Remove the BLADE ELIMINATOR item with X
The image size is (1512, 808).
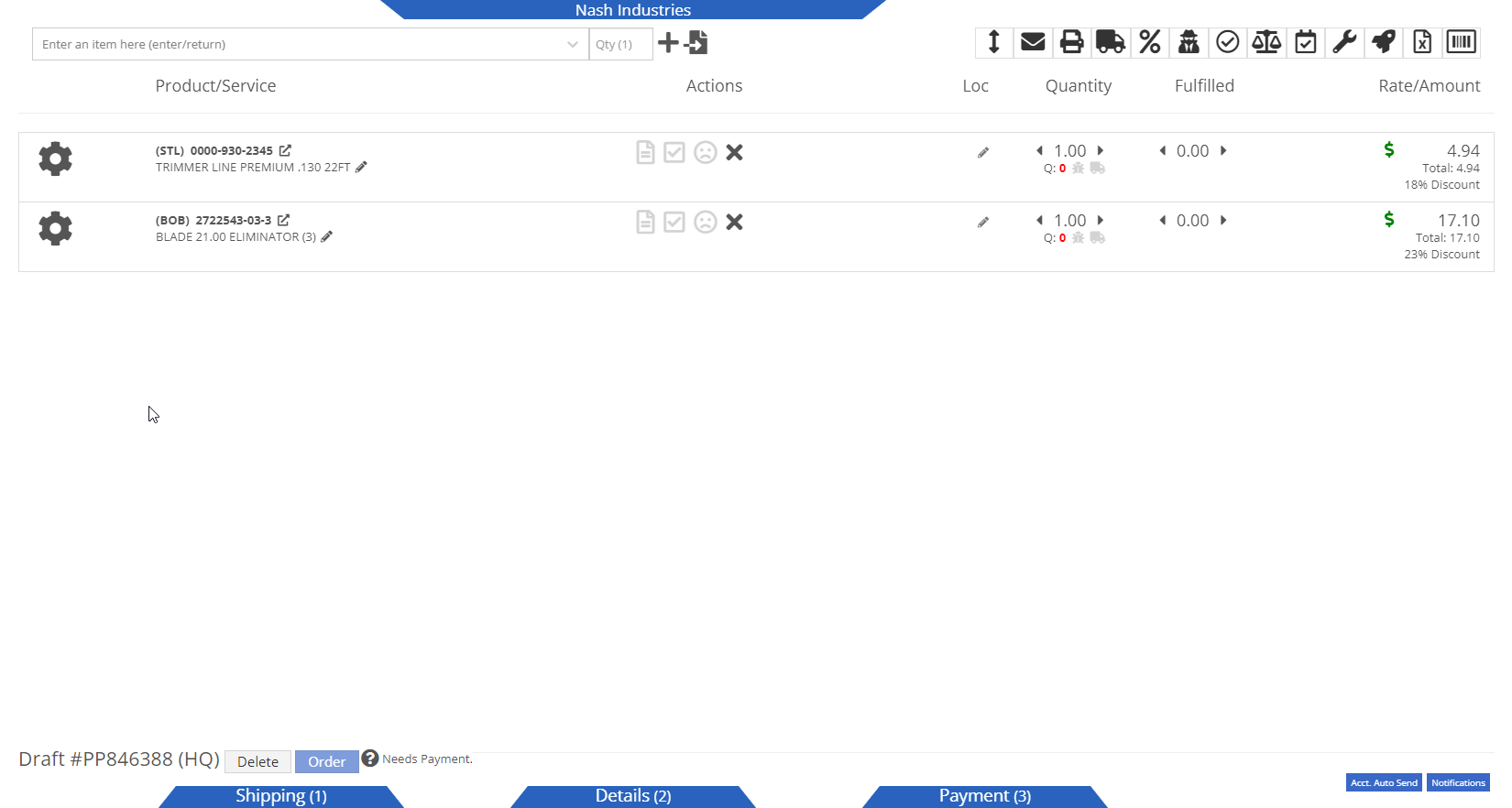(734, 222)
